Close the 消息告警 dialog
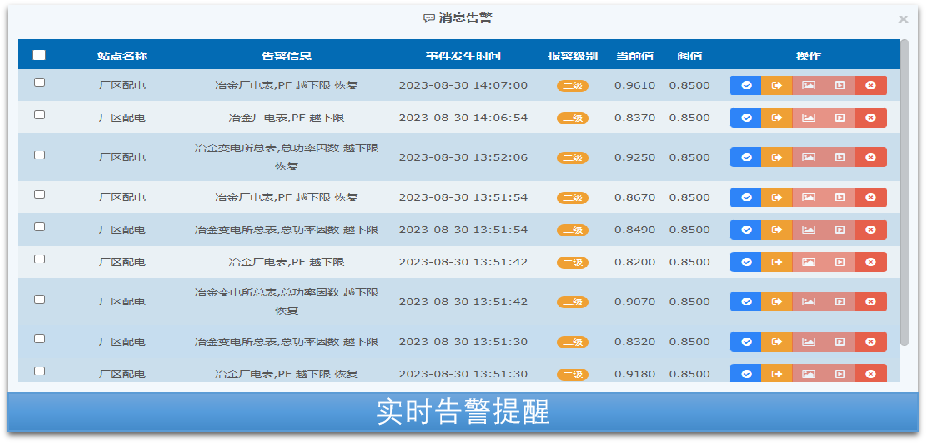Viewport: 926px width, 443px height. pyautogui.click(x=903, y=19)
